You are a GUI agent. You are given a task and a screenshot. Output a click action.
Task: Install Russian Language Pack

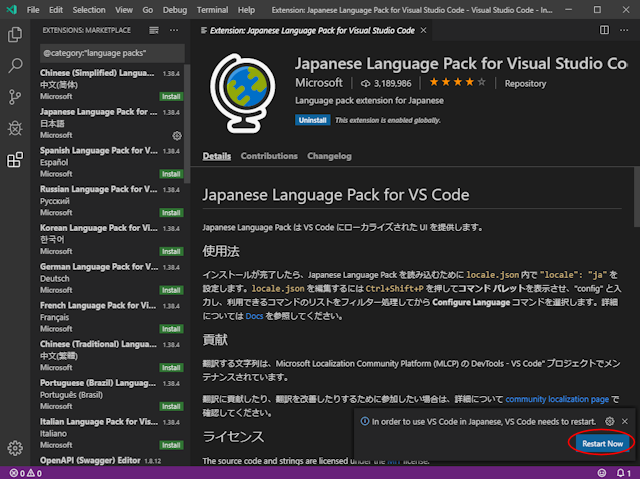click(x=171, y=213)
